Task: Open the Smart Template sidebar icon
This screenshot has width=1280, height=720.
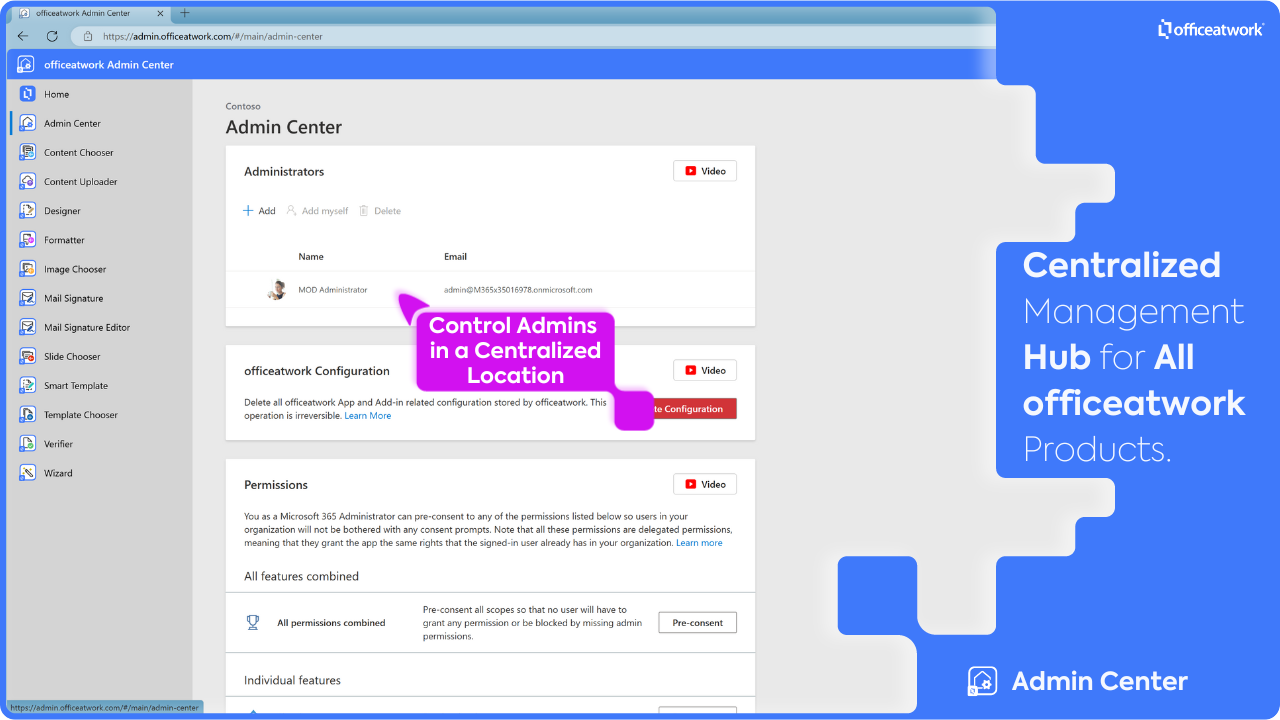Action: point(28,385)
